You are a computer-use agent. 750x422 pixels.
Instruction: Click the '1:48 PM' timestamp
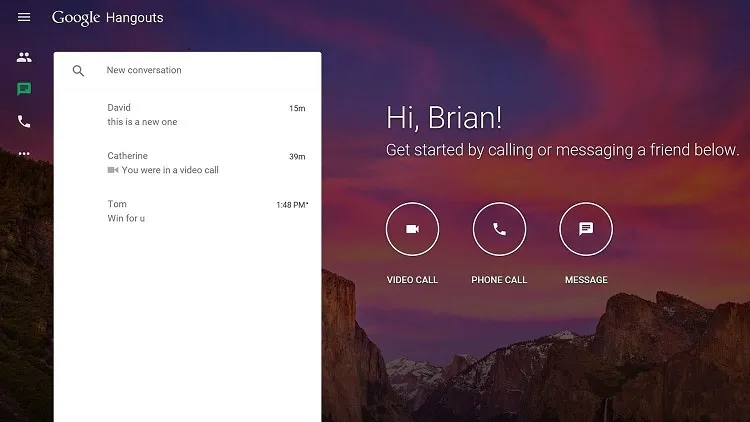[x=292, y=205]
